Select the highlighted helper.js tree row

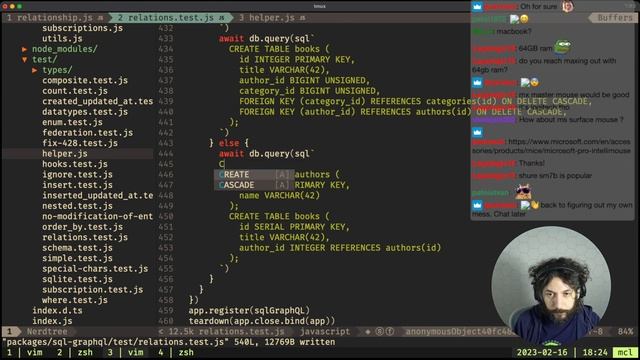pyautogui.click(x=78, y=154)
